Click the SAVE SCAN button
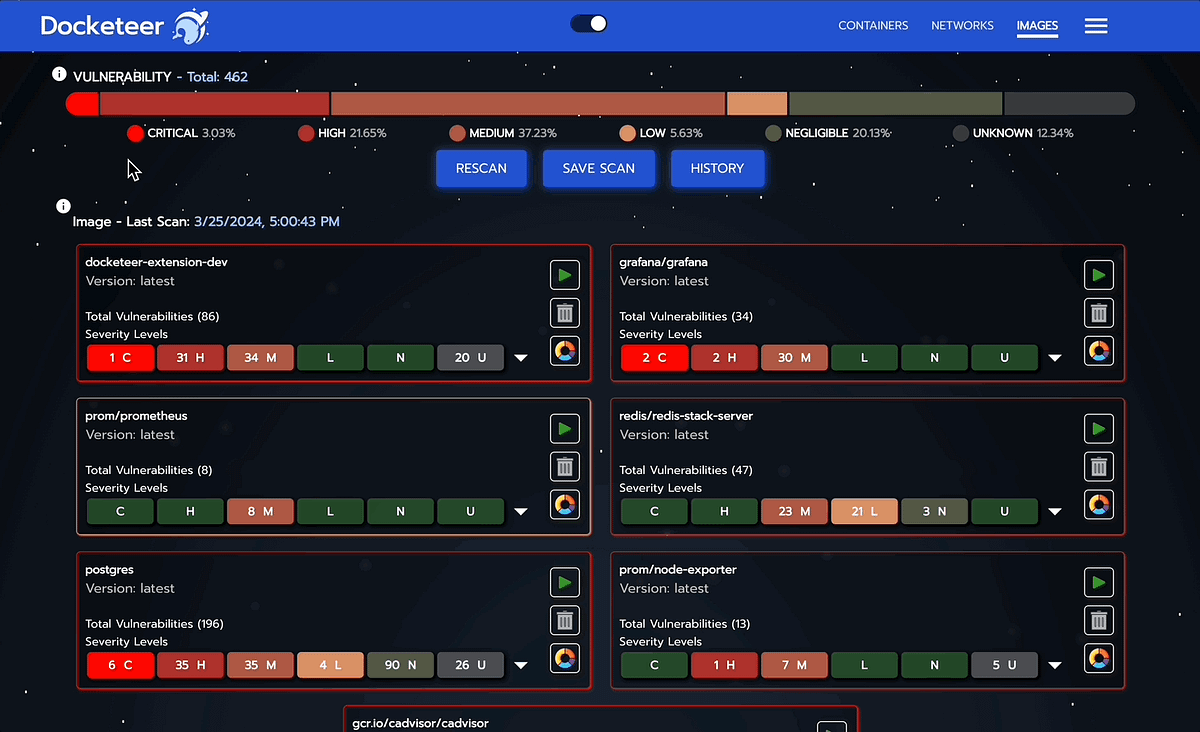Image resolution: width=1200 pixels, height=732 pixels. coord(598,168)
